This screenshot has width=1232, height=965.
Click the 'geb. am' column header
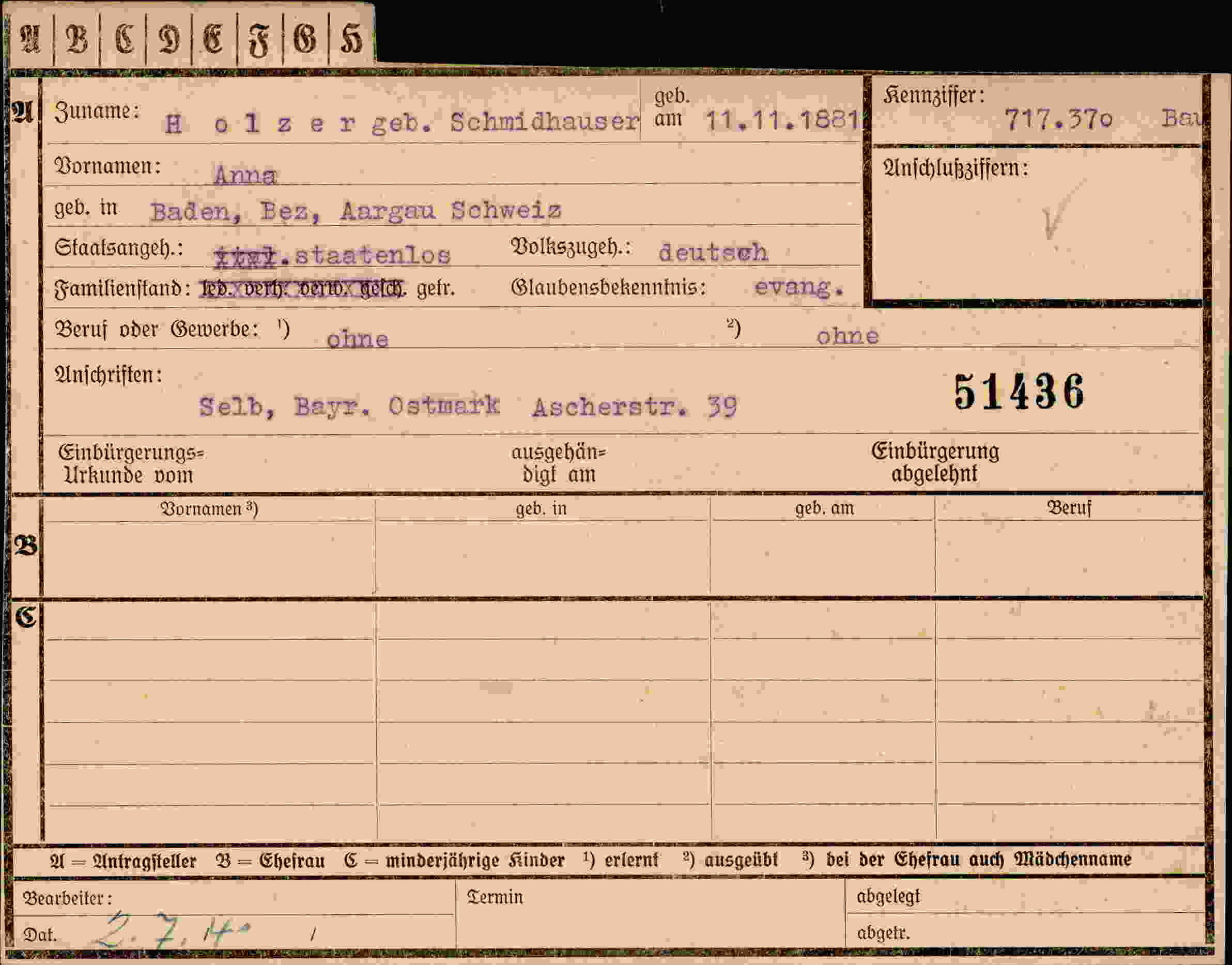click(825, 508)
